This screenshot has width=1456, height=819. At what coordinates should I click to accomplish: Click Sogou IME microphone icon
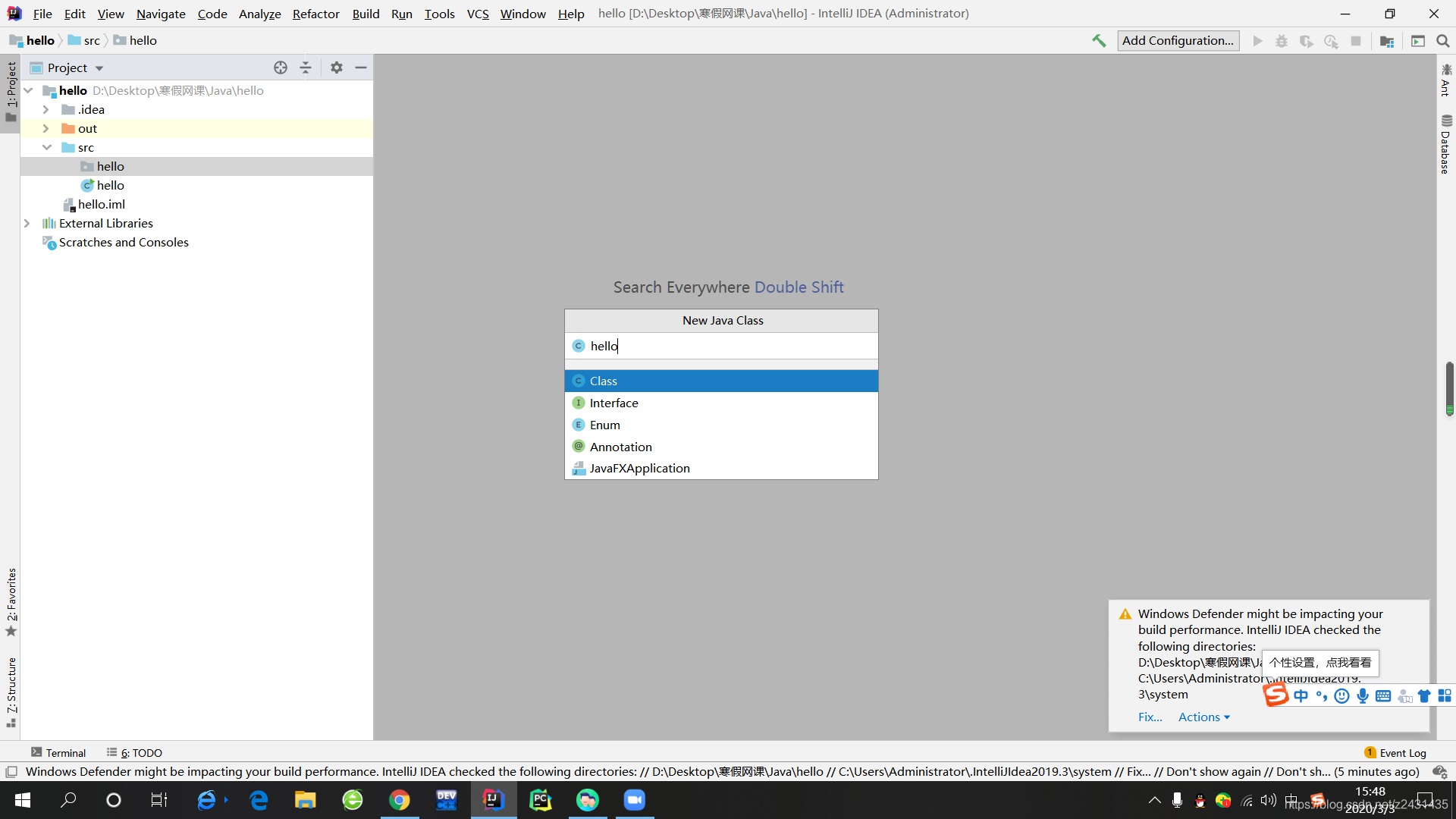click(1363, 696)
